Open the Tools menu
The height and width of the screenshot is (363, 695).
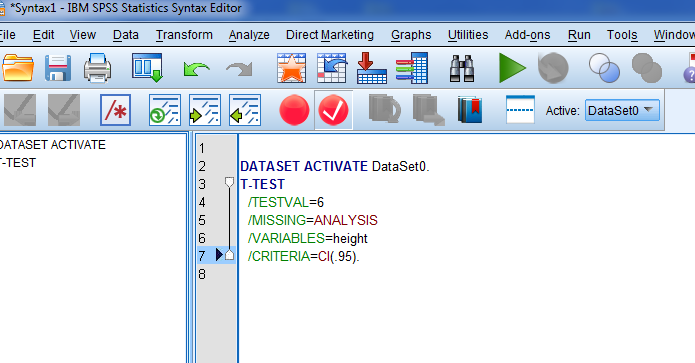622,35
